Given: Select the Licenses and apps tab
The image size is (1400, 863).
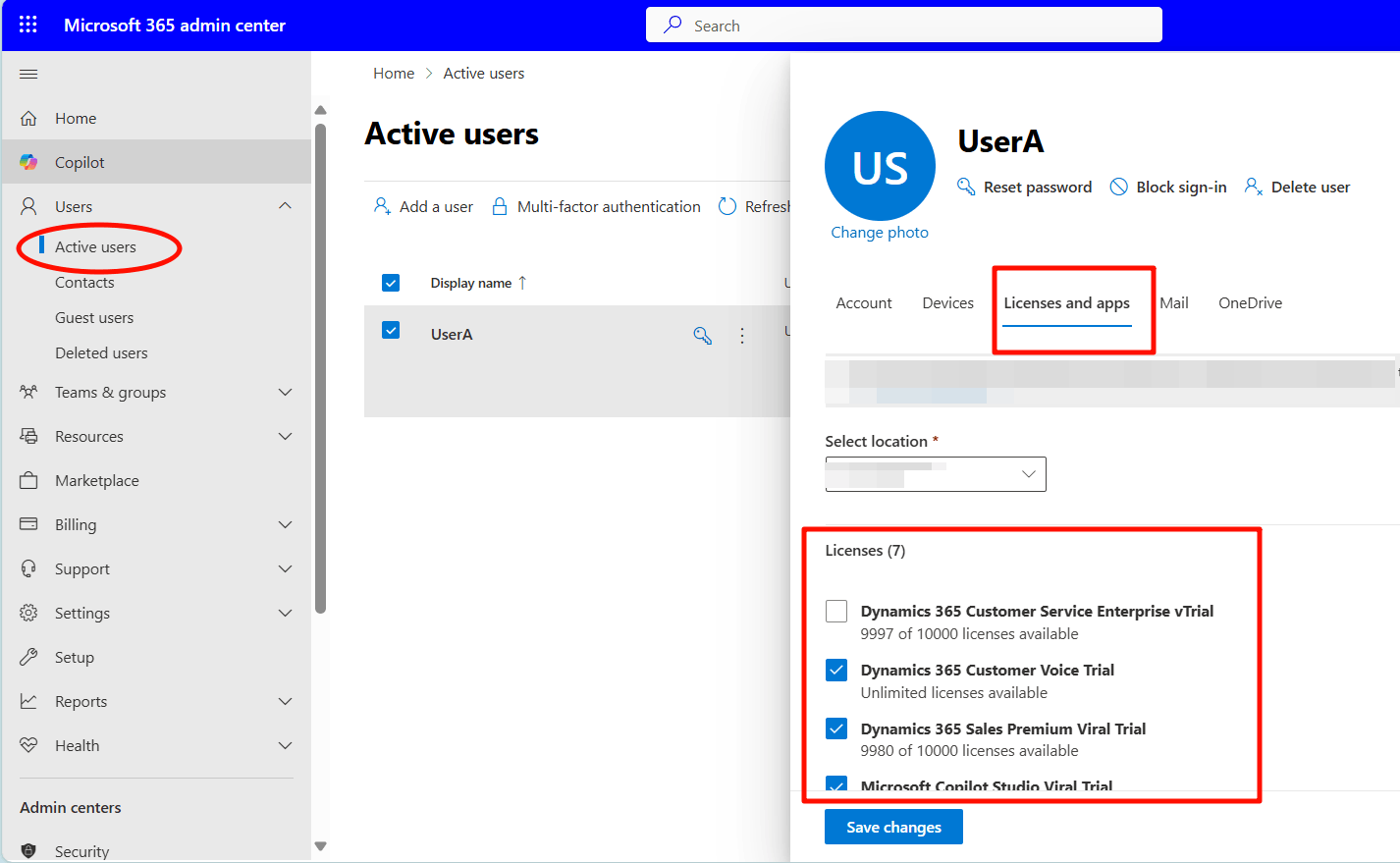Looking at the screenshot, I should click(x=1067, y=303).
